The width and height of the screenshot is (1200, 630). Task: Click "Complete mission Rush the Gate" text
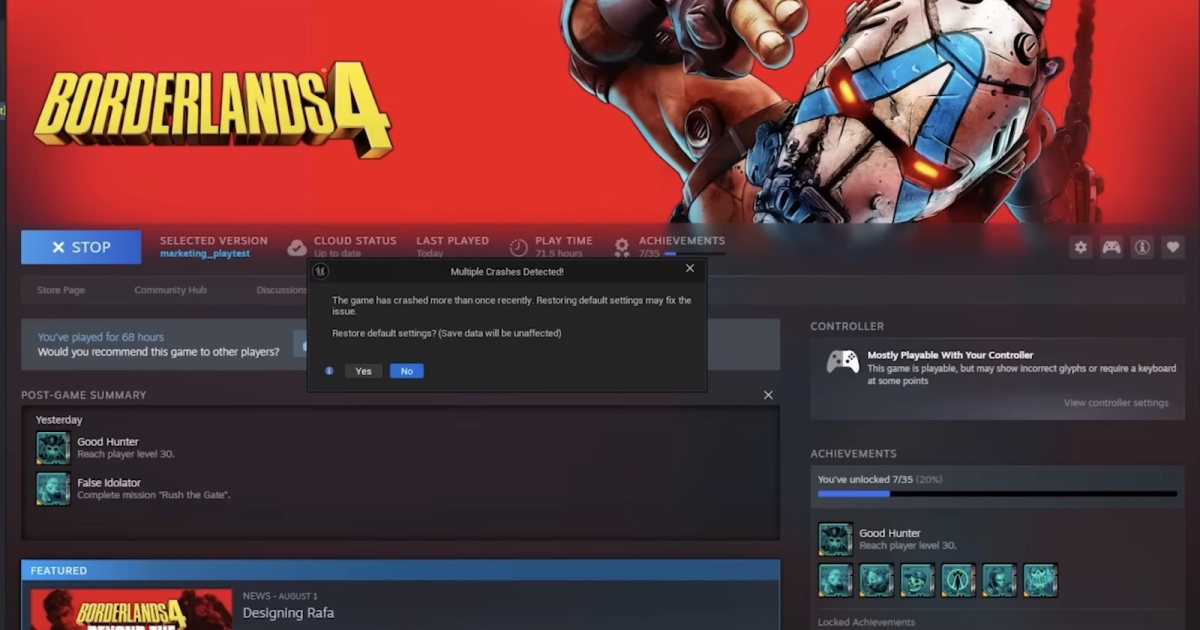[154, 495]
